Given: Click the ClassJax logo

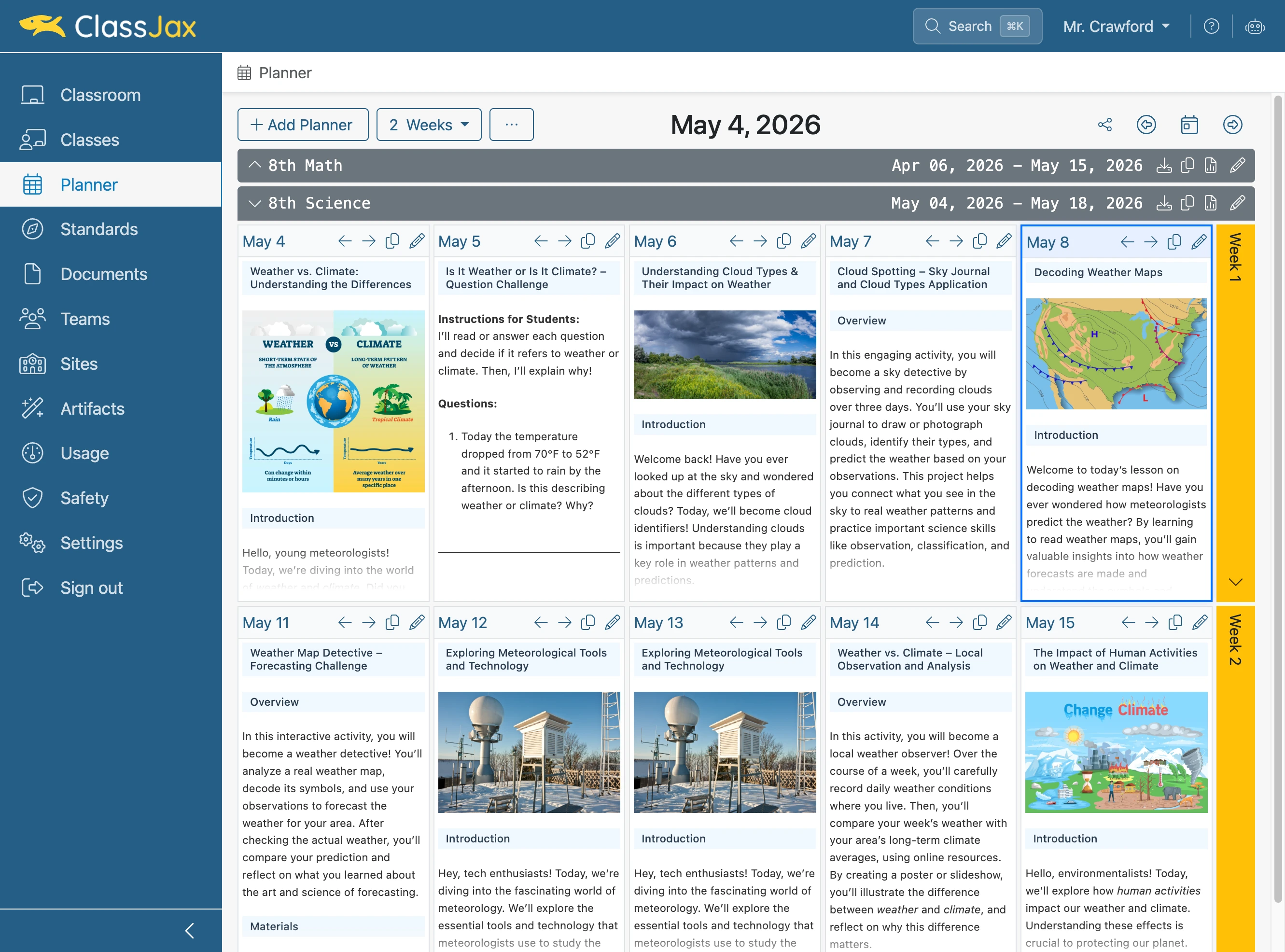Looking at the screenshot, I should 108,27.
